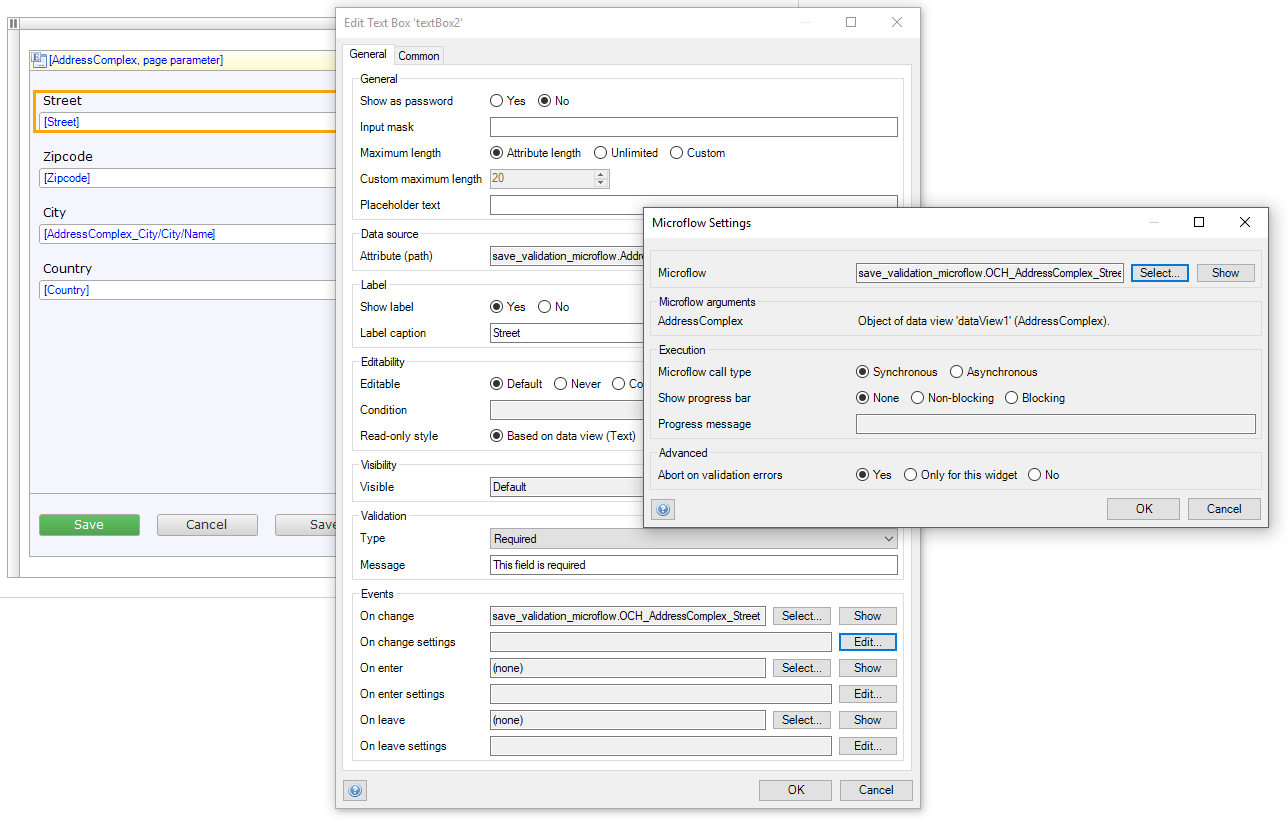Image resolution: width=1288 pixels, height=827 pixels.
Task: Click Show button for On enter event
Action: click(867, 668)
